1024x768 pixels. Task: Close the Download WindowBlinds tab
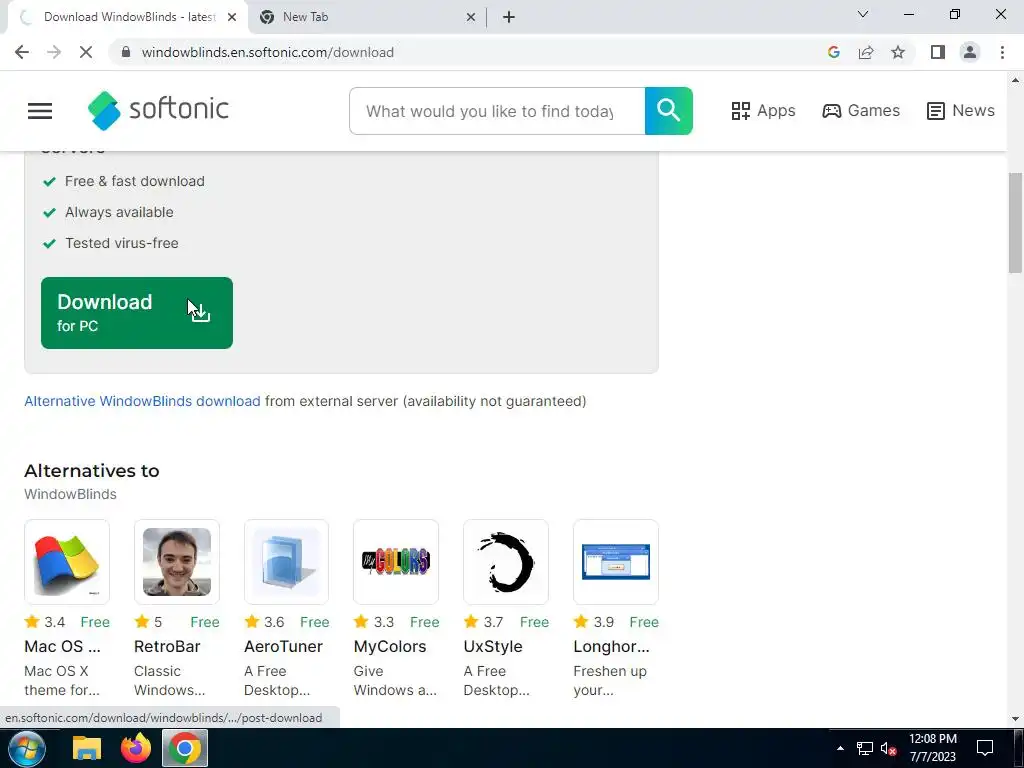(232, 17)
